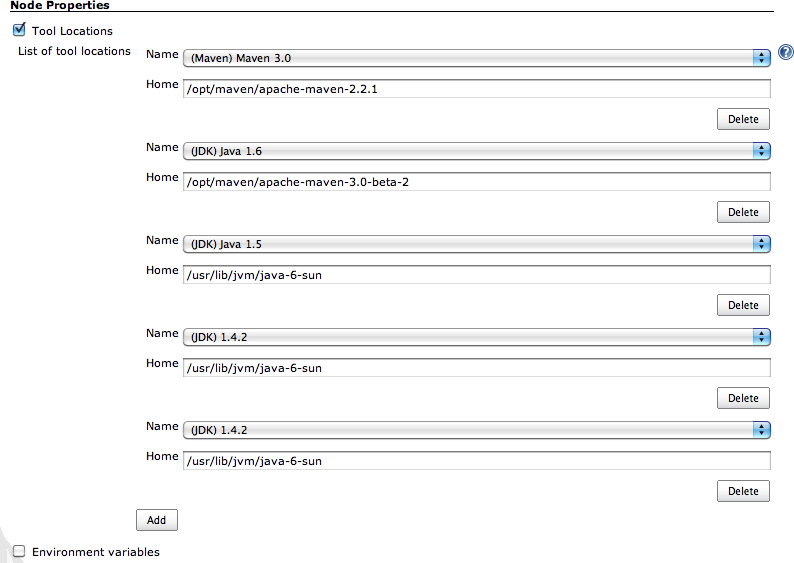
Task: Click the Home field under Java 1.5
Action: coord(477,275)
